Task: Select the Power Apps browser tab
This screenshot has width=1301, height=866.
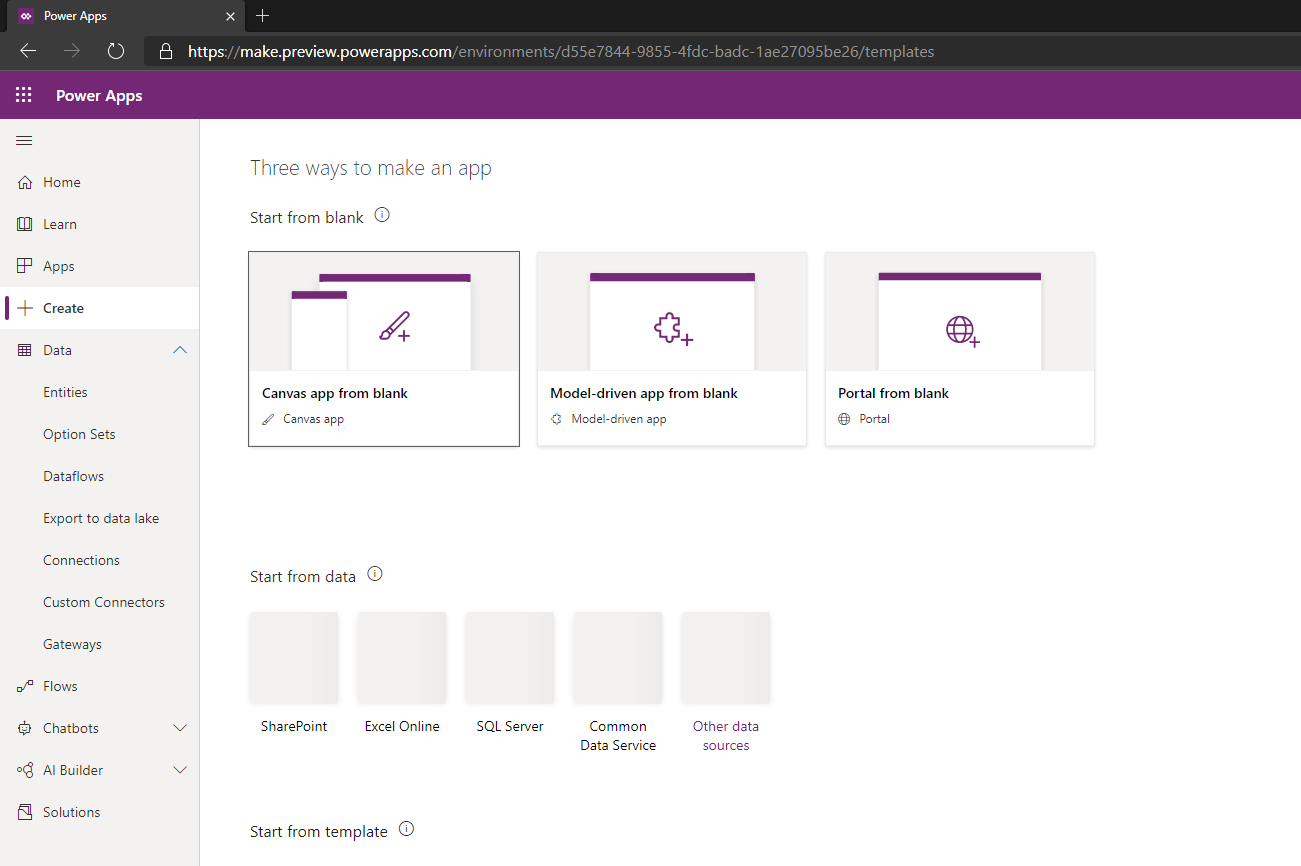Action: (x=127, y=16)
